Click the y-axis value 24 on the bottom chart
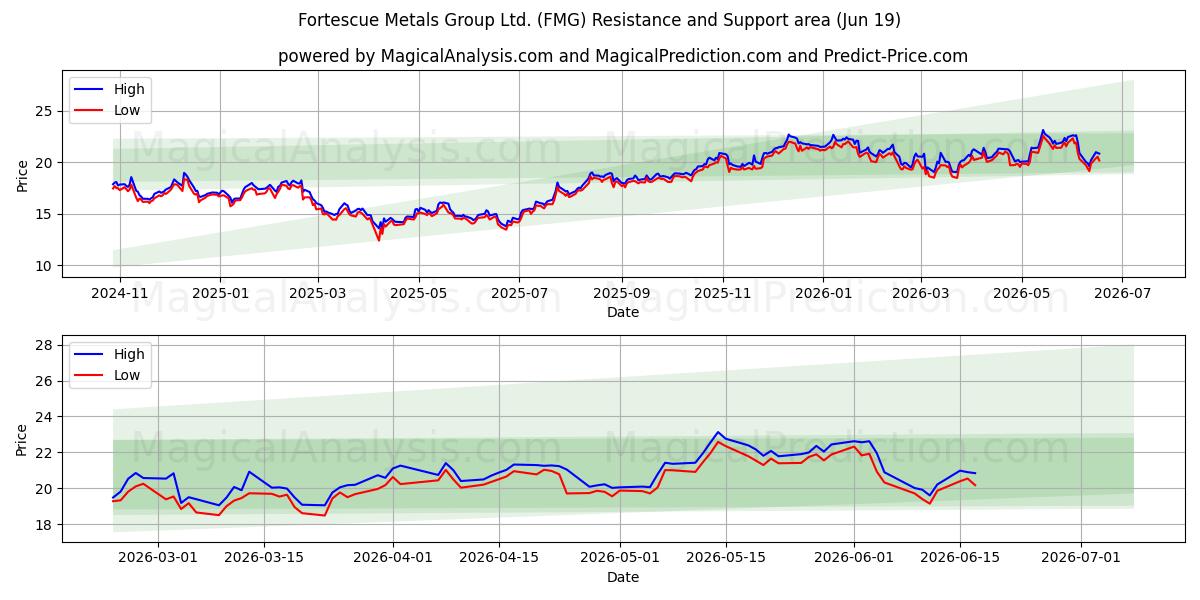 [46, 417]
